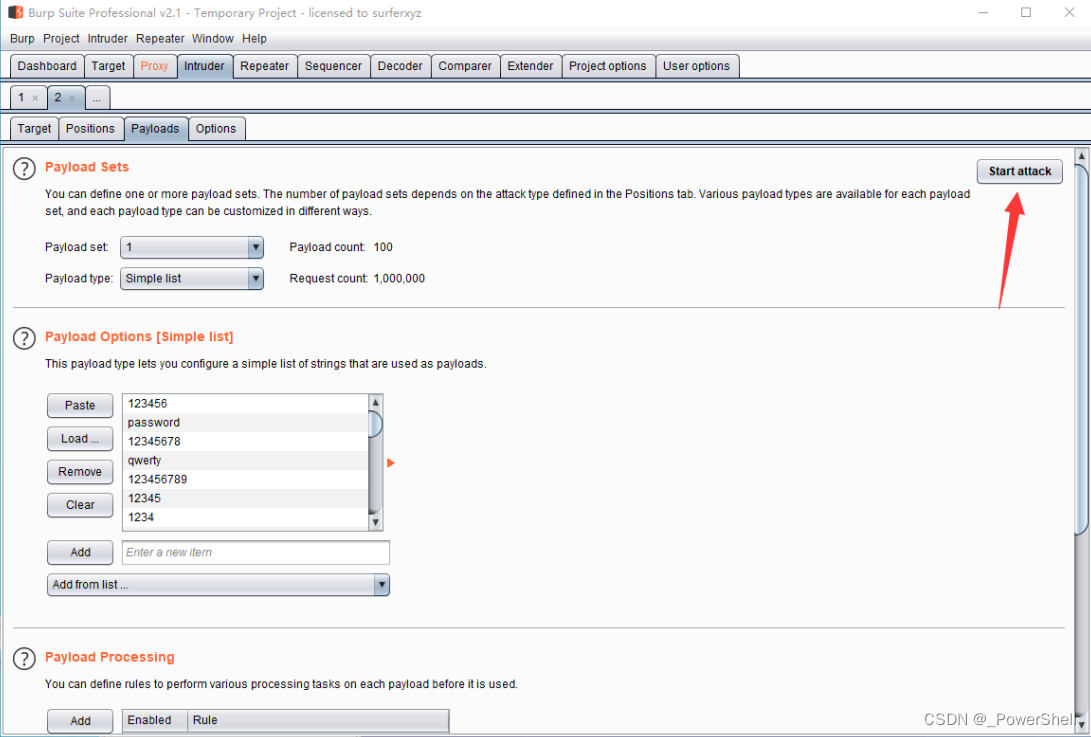Open the Project options tab
The width and height of the screenshot is (1091, 737).
coord(607,66)
